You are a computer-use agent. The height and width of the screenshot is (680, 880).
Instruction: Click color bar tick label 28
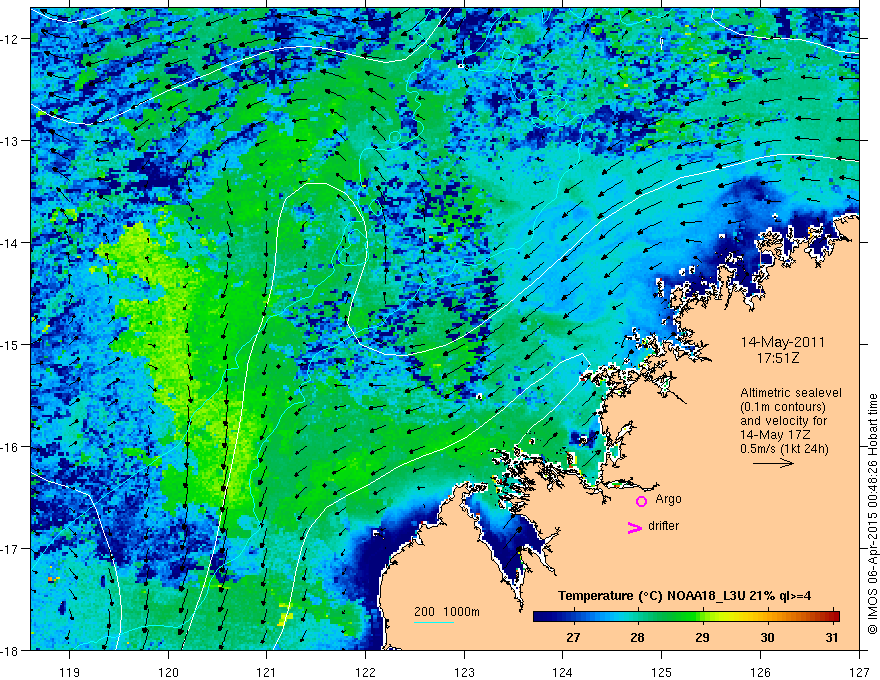tap(637, 637)
